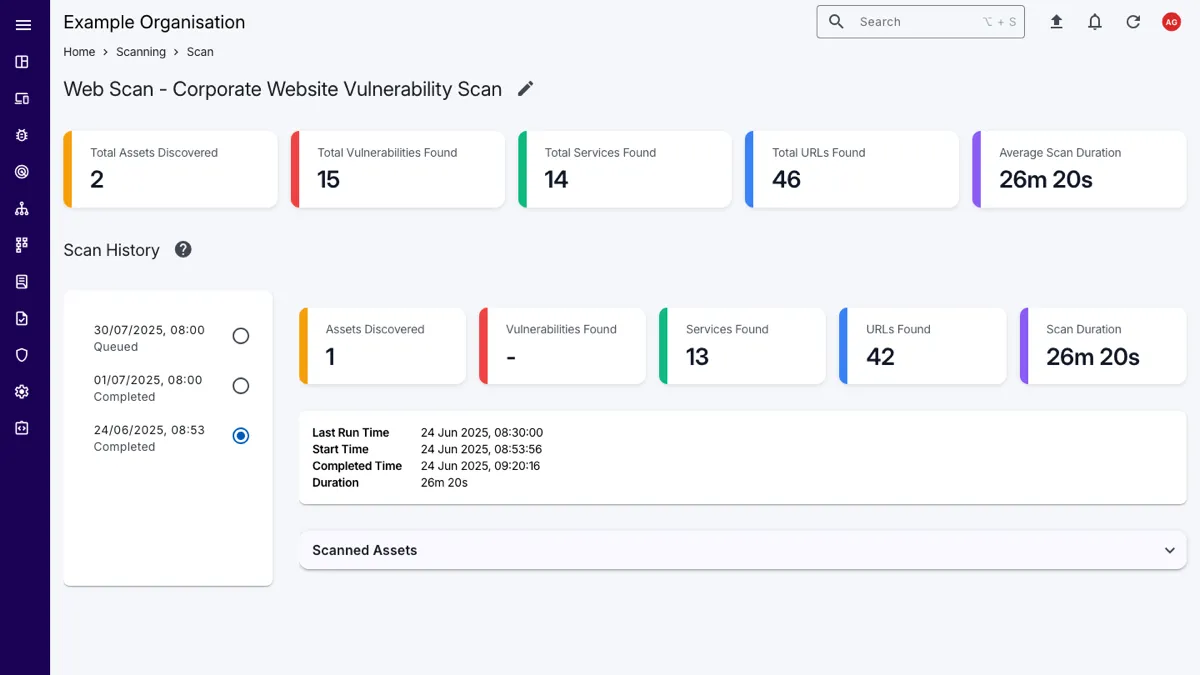This screenshot has height=675, width=1200.
Task: Select the 30/07/2025 queued scan radio
Action: pos(240,336)
